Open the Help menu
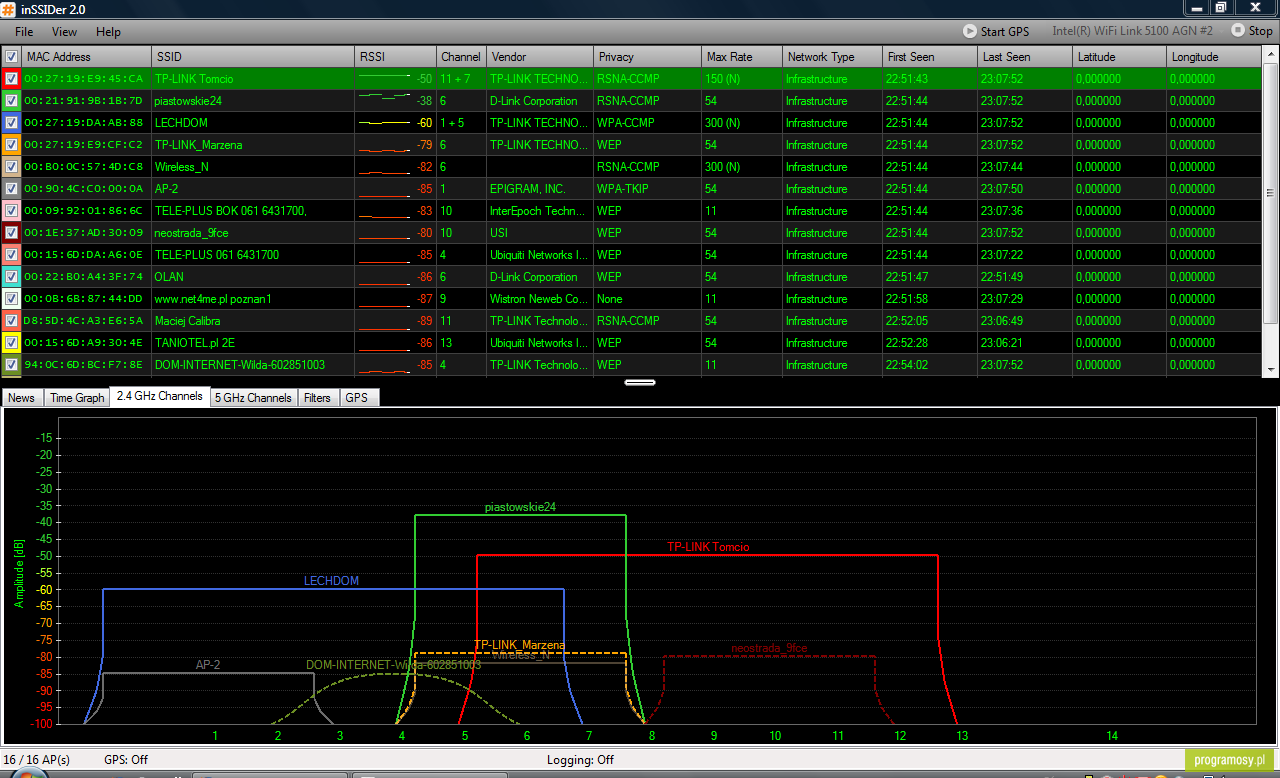The image size is (1280, 778). [x=108, y=32]
